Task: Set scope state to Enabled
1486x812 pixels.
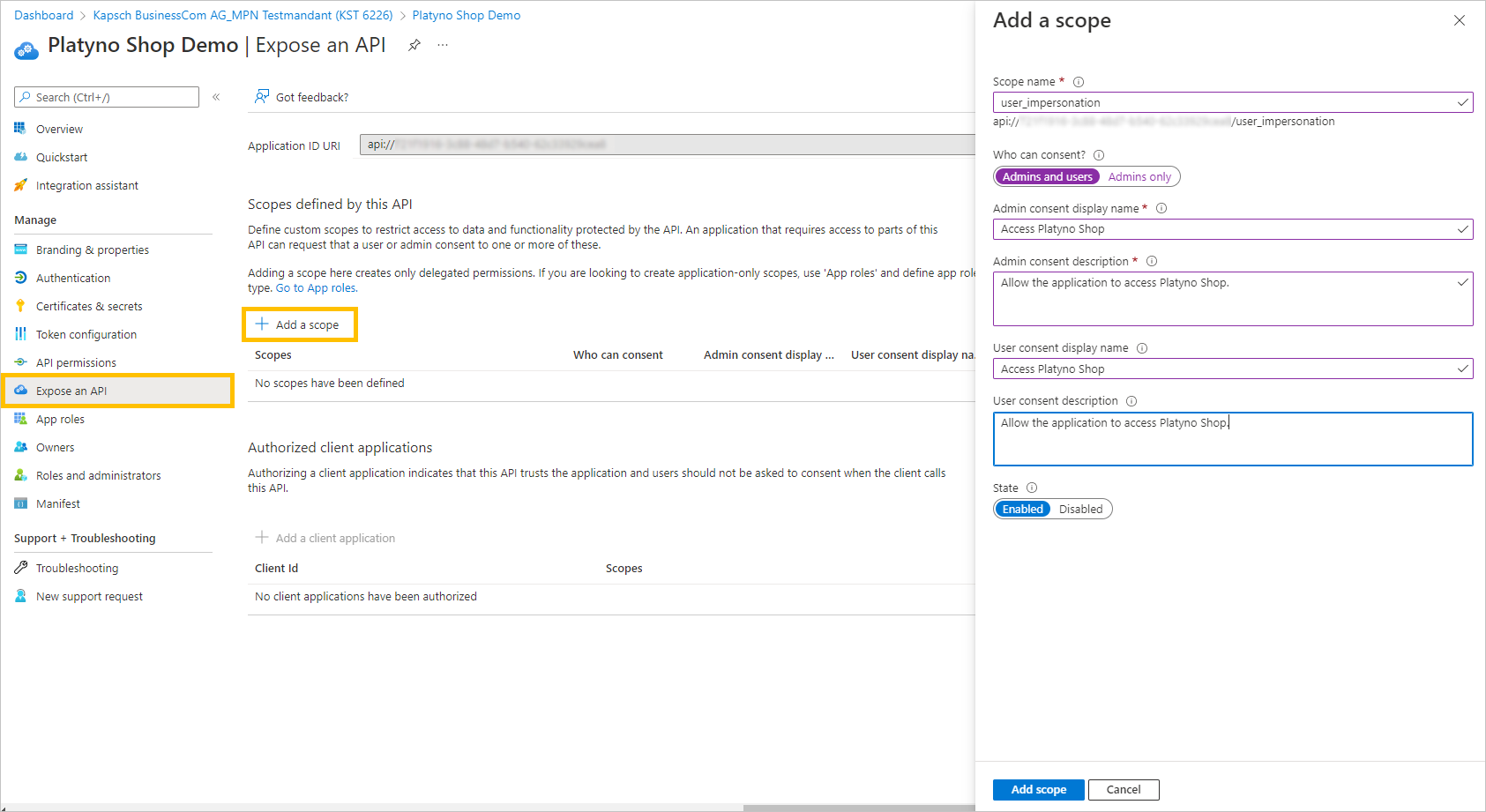Action: coord(1022,510)
